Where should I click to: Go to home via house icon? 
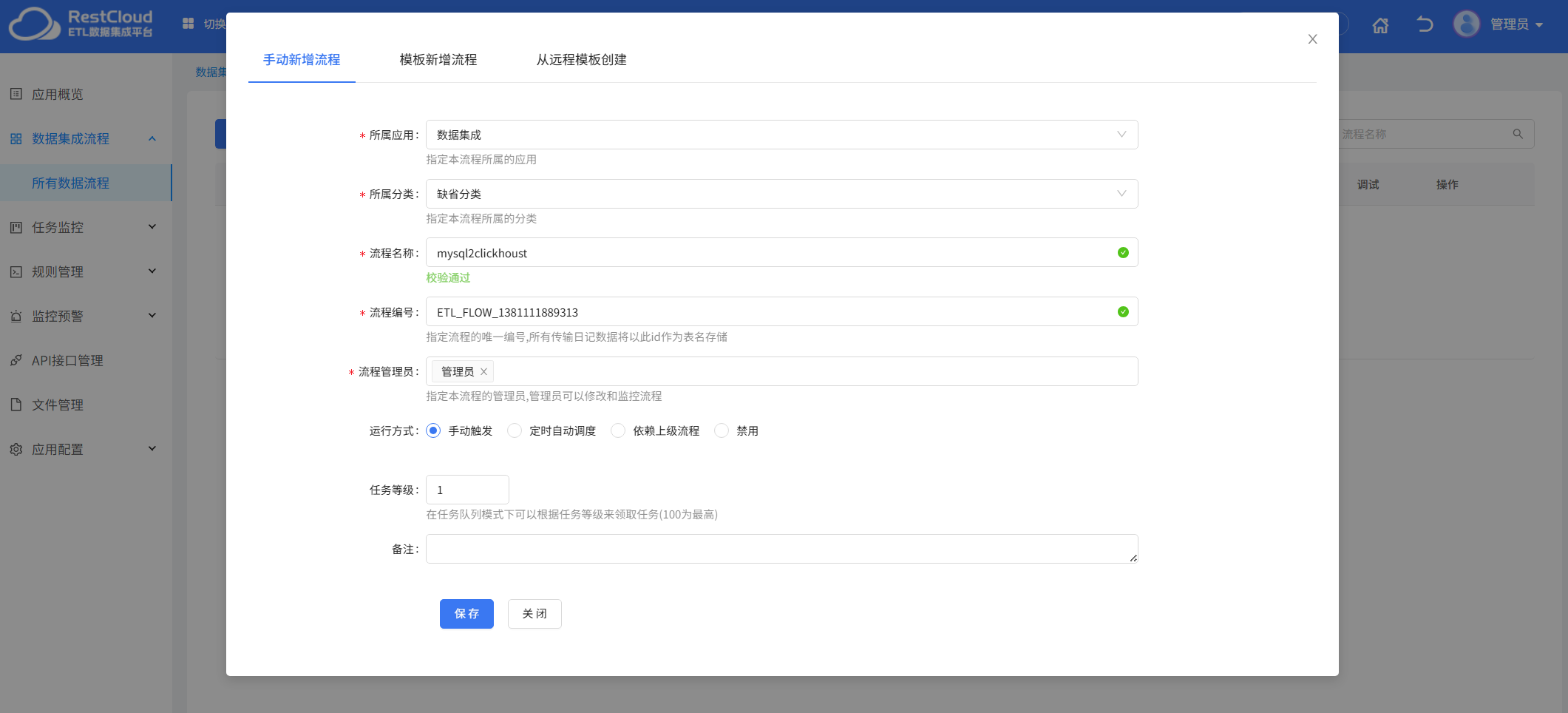(x=1380, y=25)
